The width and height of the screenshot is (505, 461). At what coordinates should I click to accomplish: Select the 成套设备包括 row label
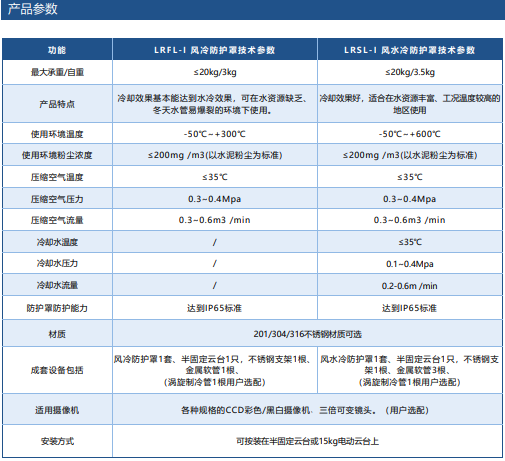pyautogui.click(x=57, y=370)
